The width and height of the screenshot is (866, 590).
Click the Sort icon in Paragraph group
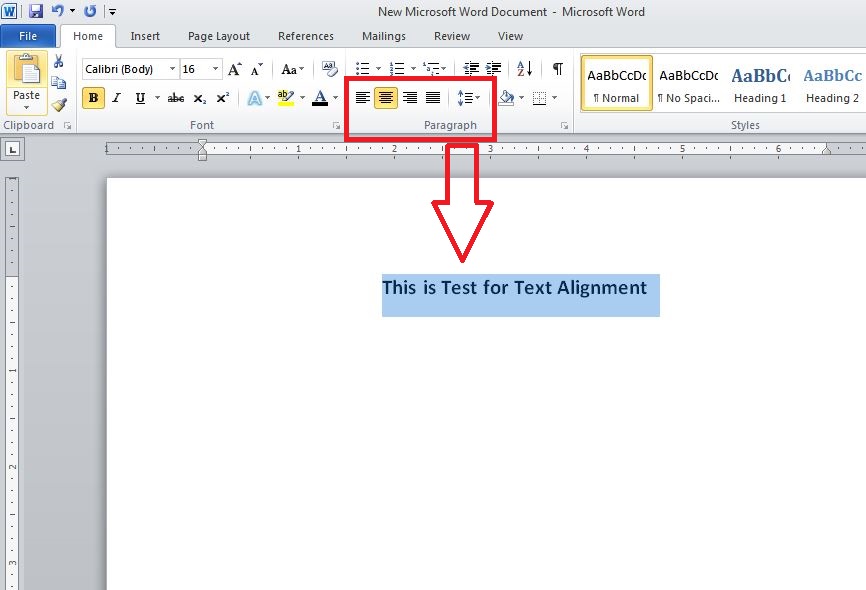pyautogui.click(x=525, y=69)
